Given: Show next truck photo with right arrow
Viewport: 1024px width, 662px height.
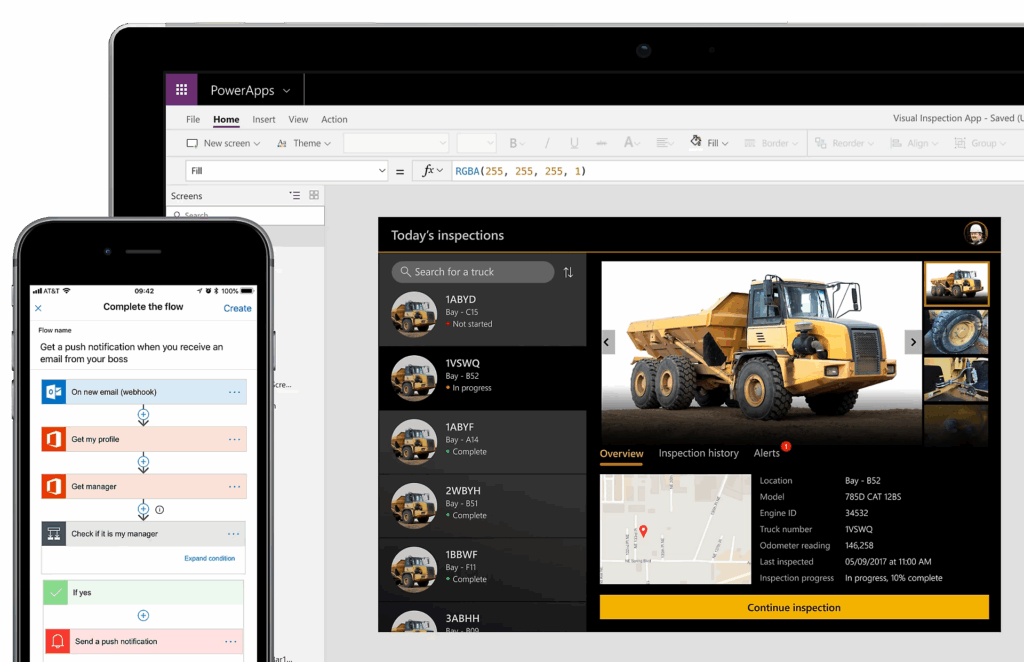Looking at the screenshot, I should pos(912,342).
